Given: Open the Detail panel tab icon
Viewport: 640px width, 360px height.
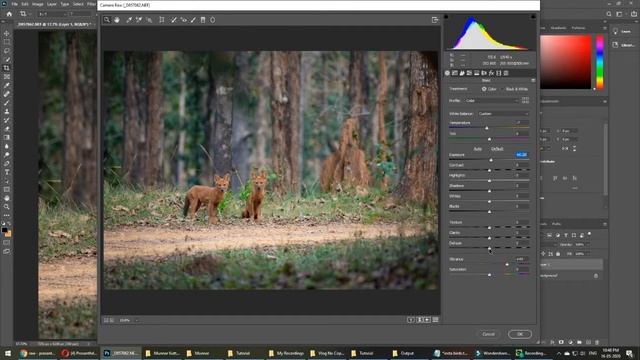Looking at the screenshot, I should pos(462,73).
